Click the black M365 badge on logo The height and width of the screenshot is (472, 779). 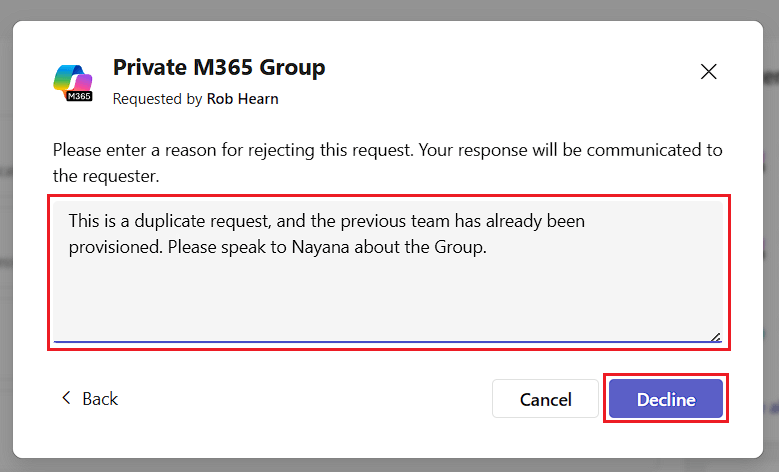tap(79, 96)
